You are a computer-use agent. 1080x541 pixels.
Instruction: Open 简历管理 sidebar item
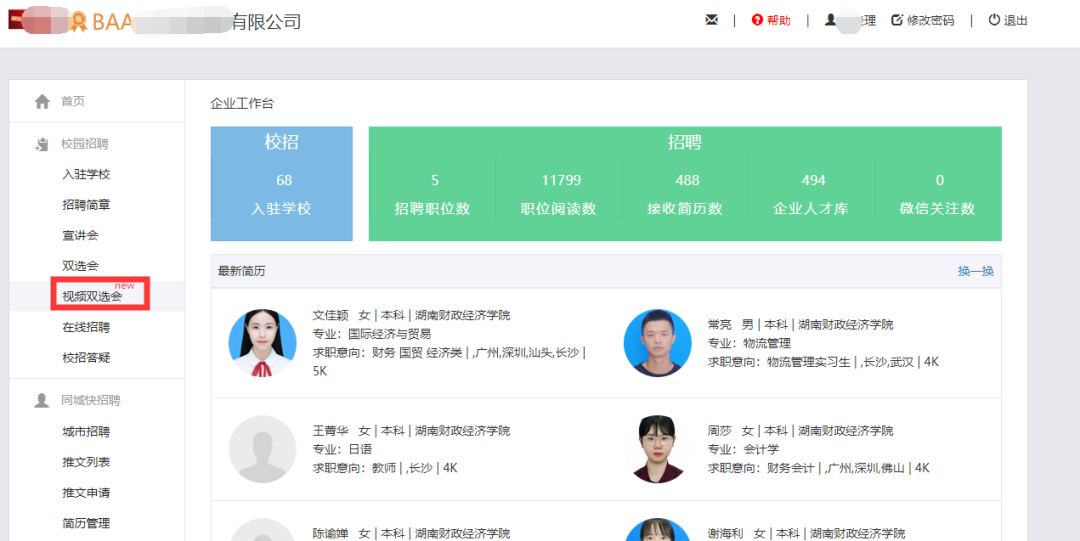click(86, 523)
